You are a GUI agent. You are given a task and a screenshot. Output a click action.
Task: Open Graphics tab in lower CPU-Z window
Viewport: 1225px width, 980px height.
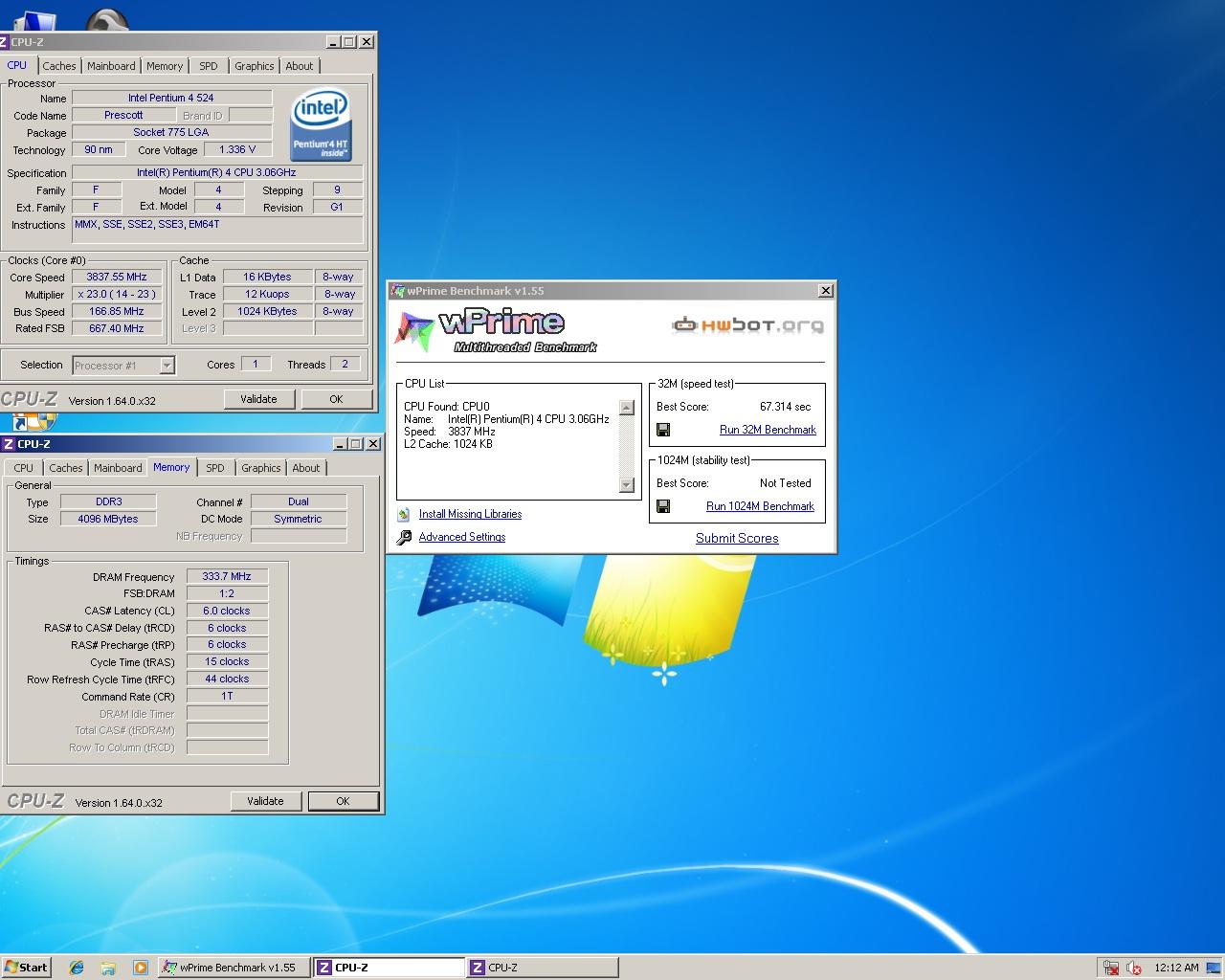(x=261, y=468)
